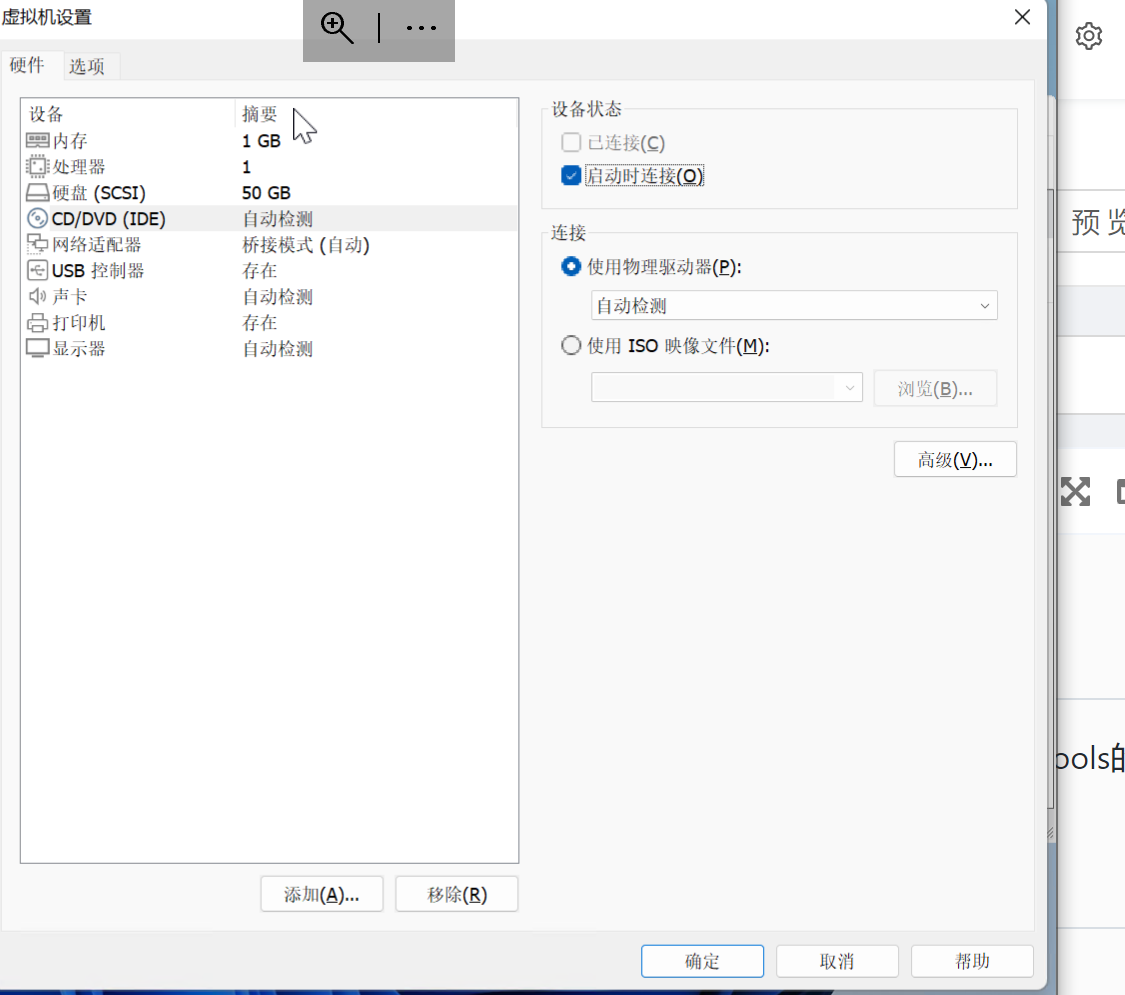Select CD/DVD (IDE) device row

tap(270, 219)
